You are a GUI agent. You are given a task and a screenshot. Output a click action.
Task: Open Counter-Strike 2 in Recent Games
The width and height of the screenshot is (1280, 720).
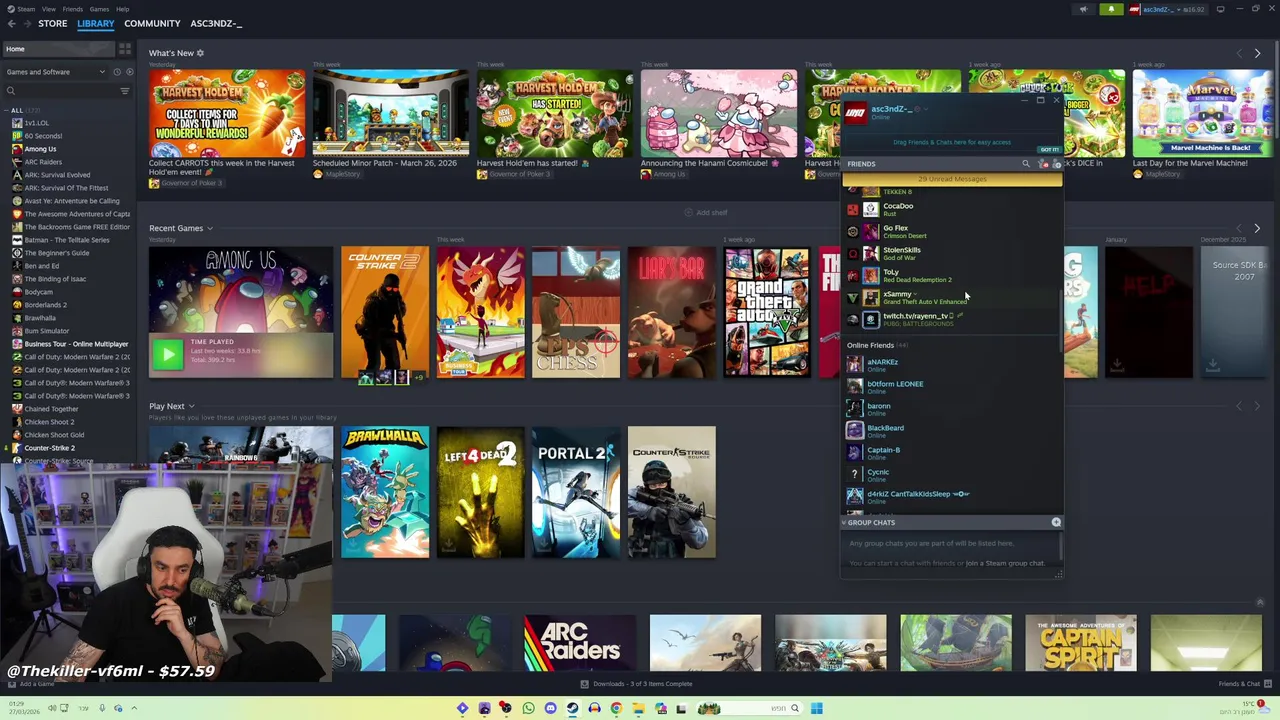coord(385,313)
